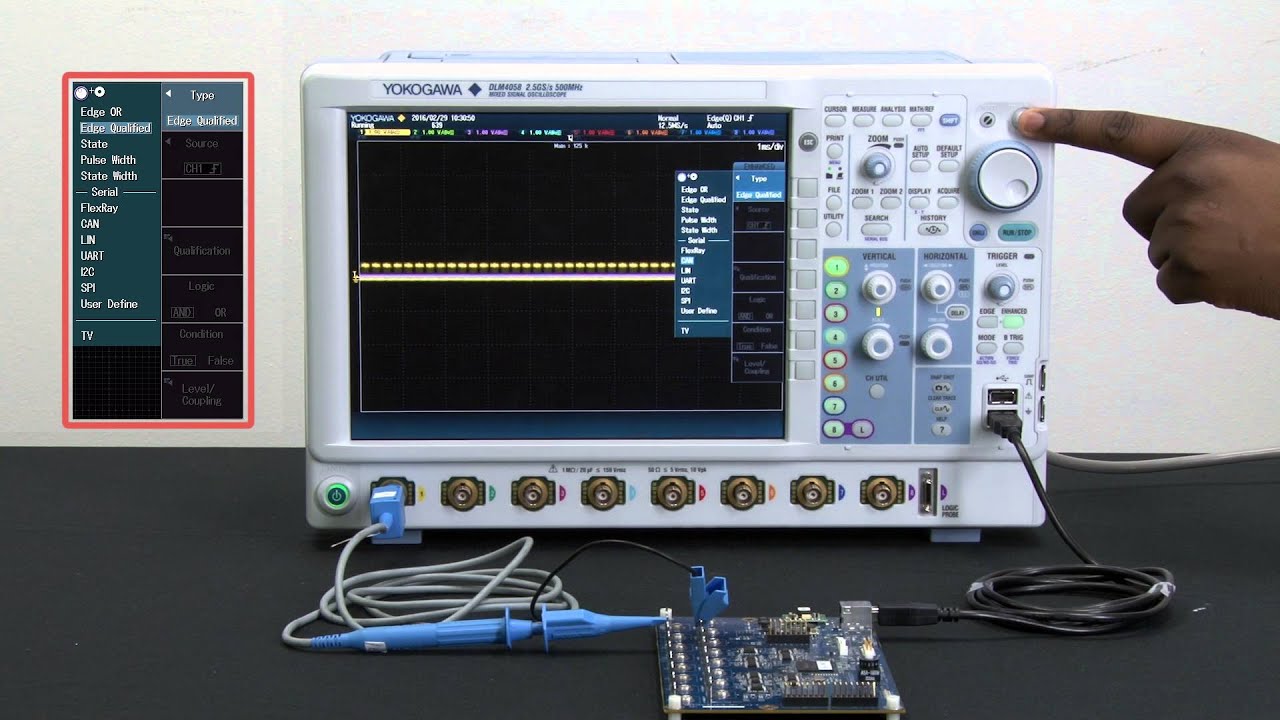The height and width of the screenshot is (720, 1280).
Task: Select I2C in the enlarged inset menu
Action: point(88,272)
